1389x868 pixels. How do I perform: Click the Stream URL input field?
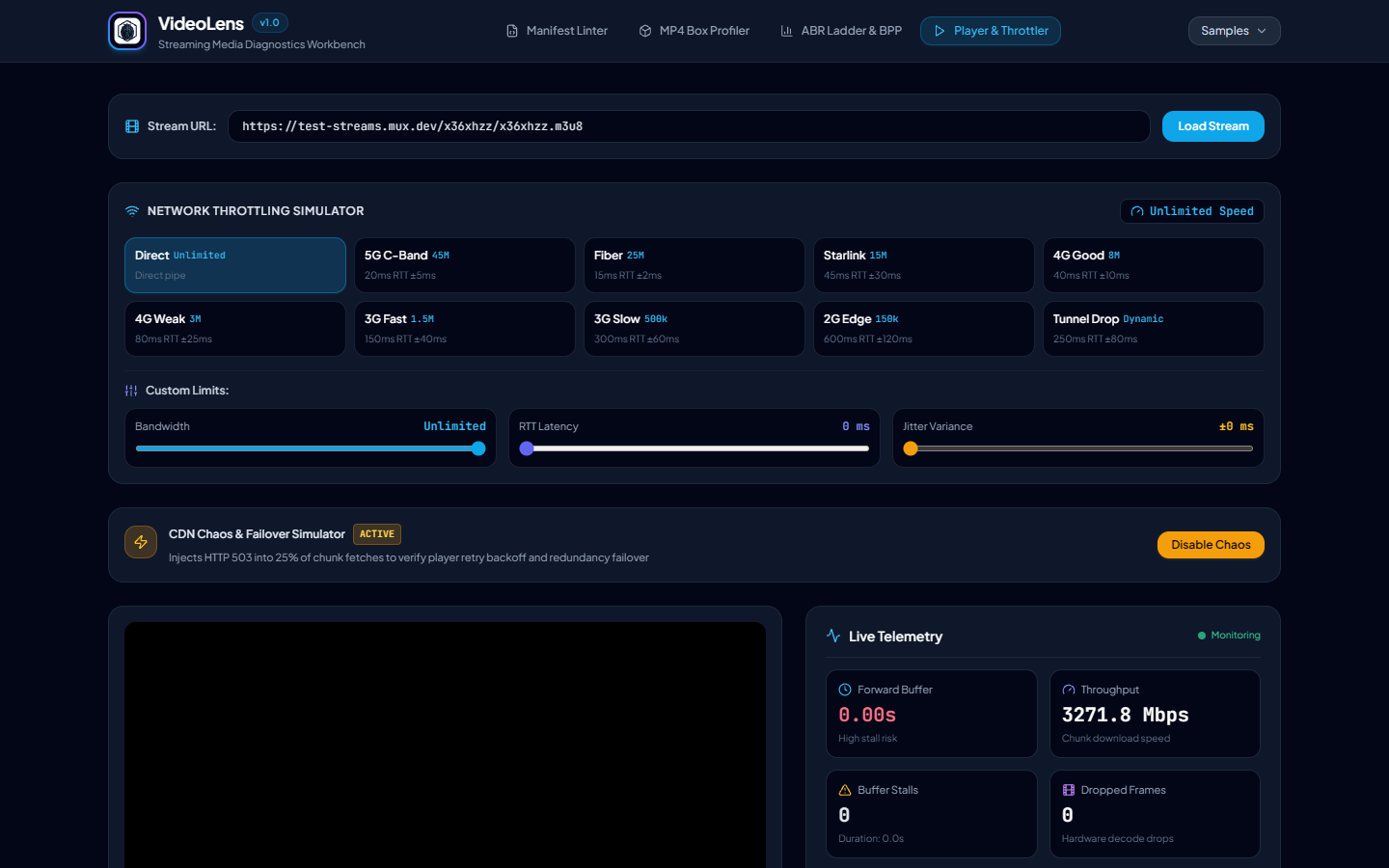(x=689, y=126)
